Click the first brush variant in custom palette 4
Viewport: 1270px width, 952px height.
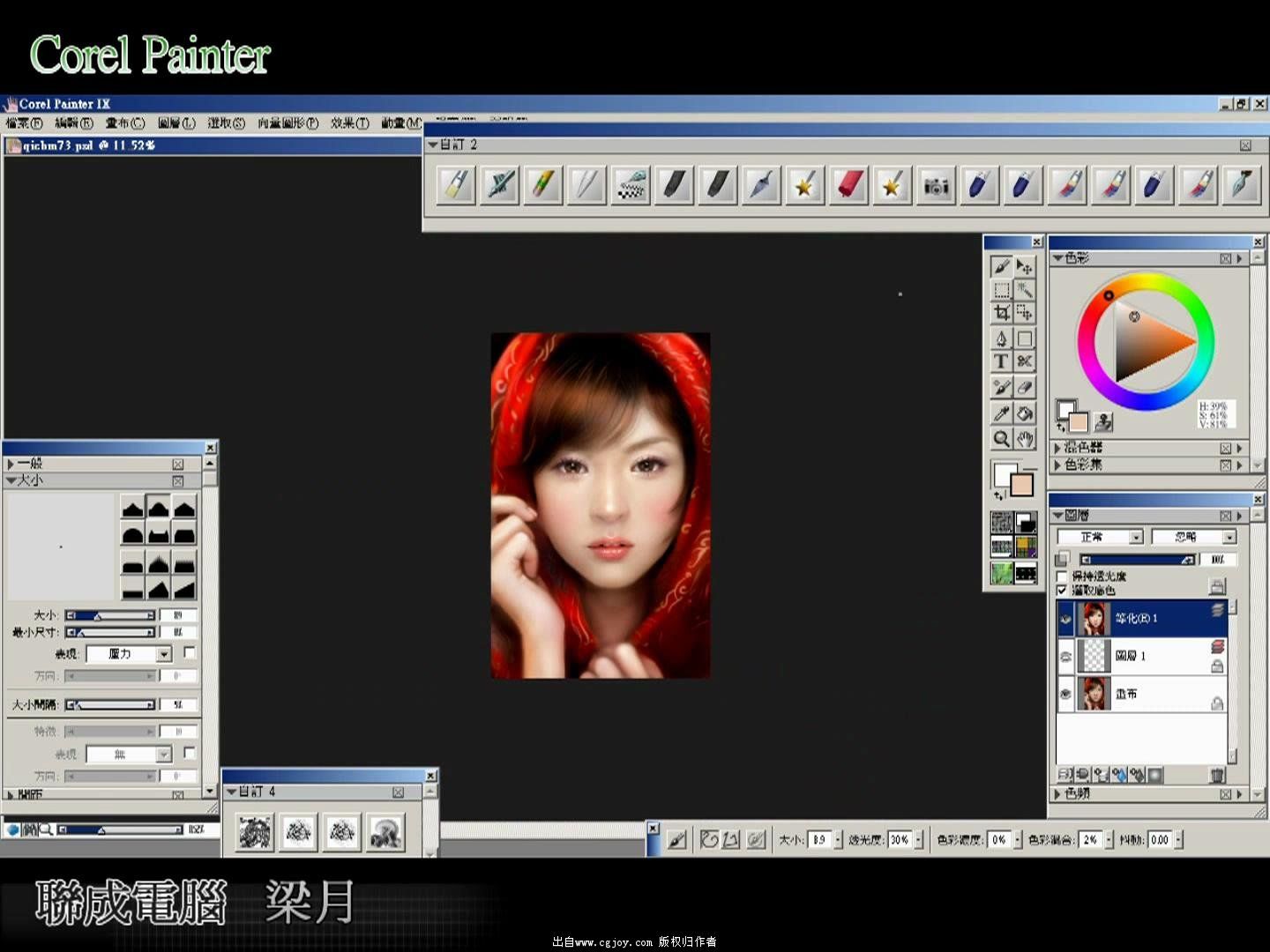tap(255, 832)
